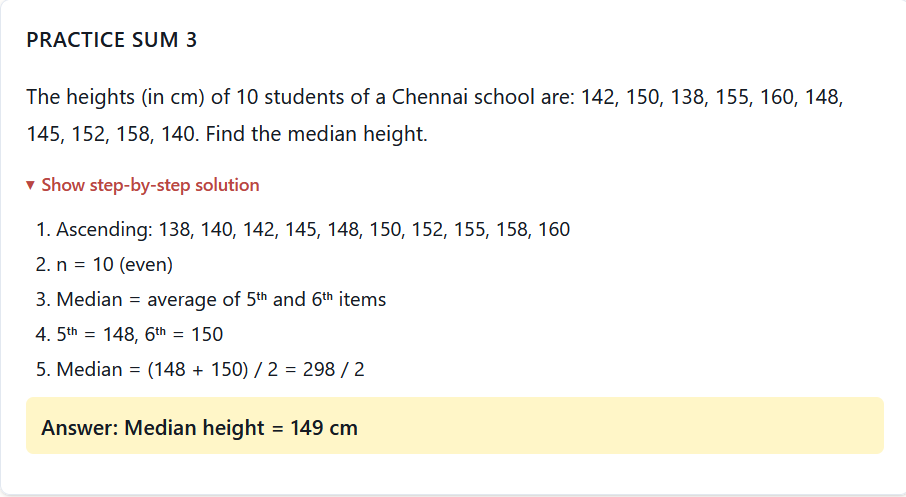Click step 4 '5th = 148, 6th = 150'

(x=139, y=334)
